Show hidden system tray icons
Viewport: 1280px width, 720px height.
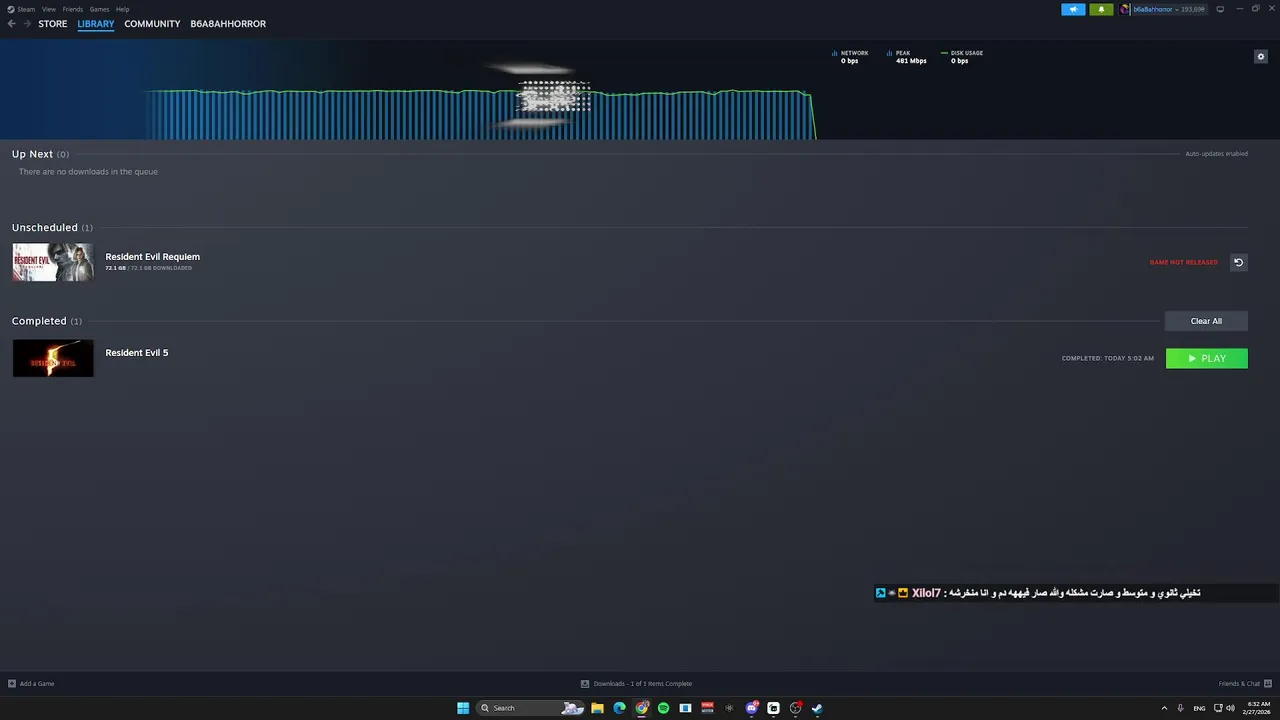[x=1164, y=708]
